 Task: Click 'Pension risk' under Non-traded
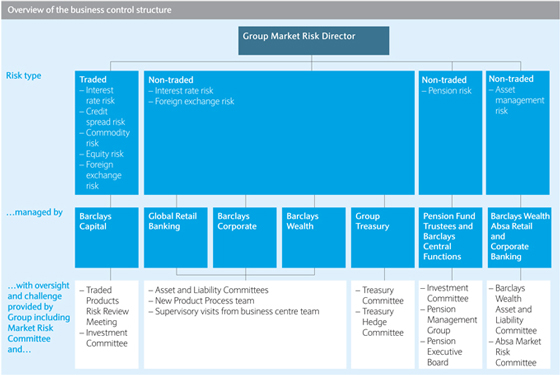[x=447, y=91]
